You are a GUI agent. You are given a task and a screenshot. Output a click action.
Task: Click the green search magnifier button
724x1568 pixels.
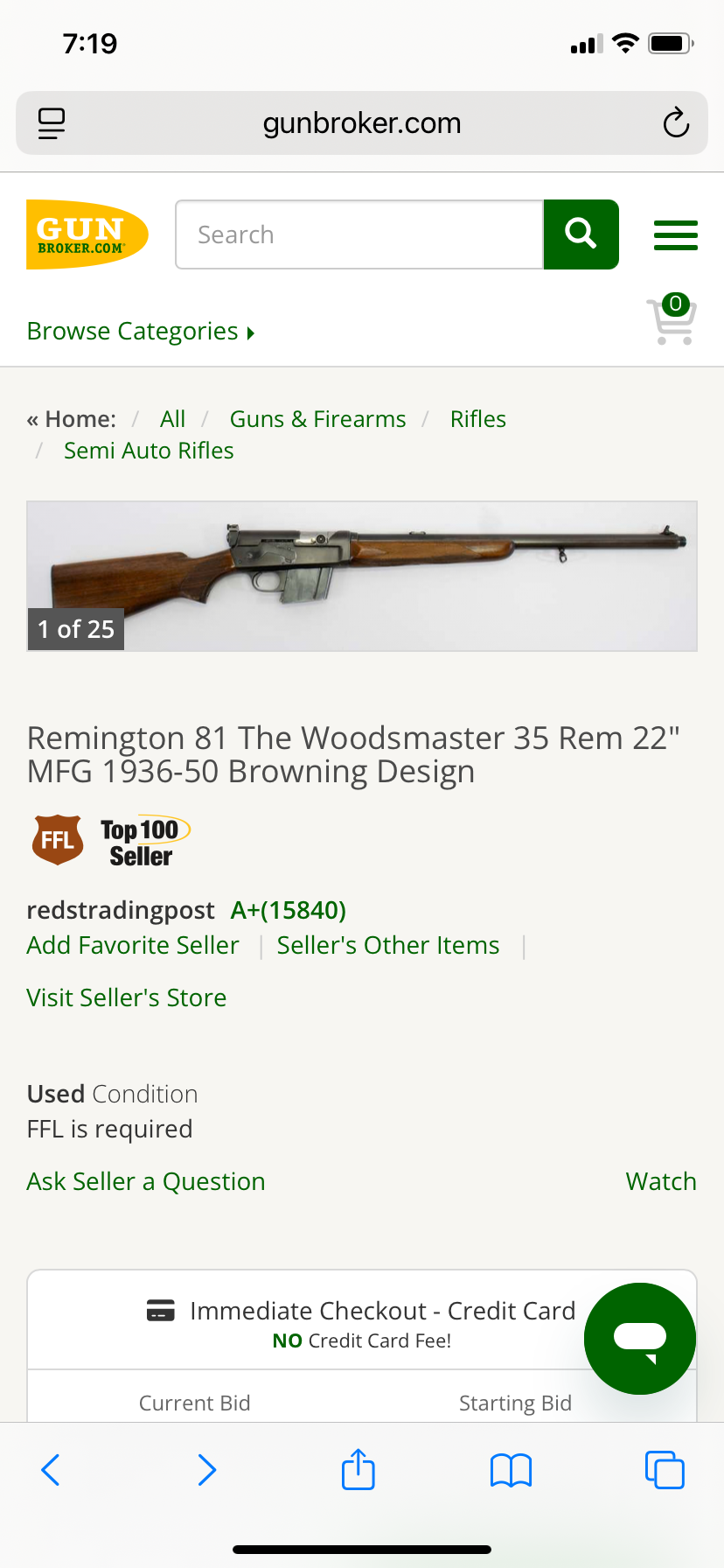(x=581, y=234)
